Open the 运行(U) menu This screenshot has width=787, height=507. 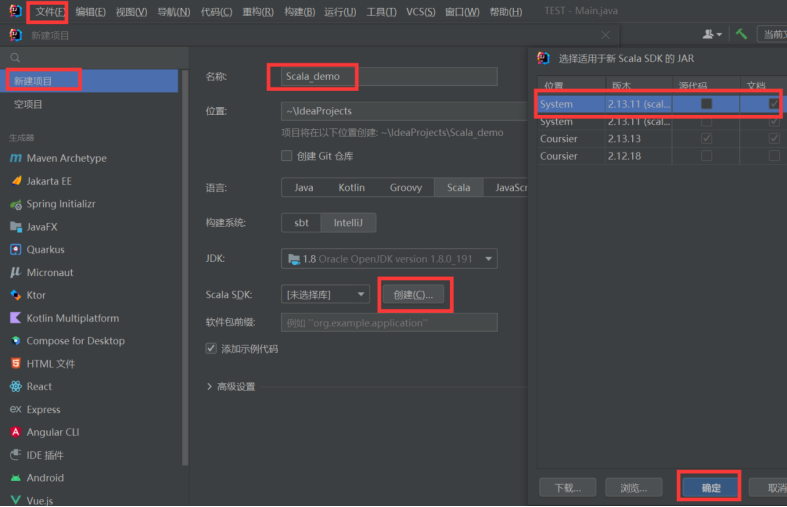click(340, 12)
